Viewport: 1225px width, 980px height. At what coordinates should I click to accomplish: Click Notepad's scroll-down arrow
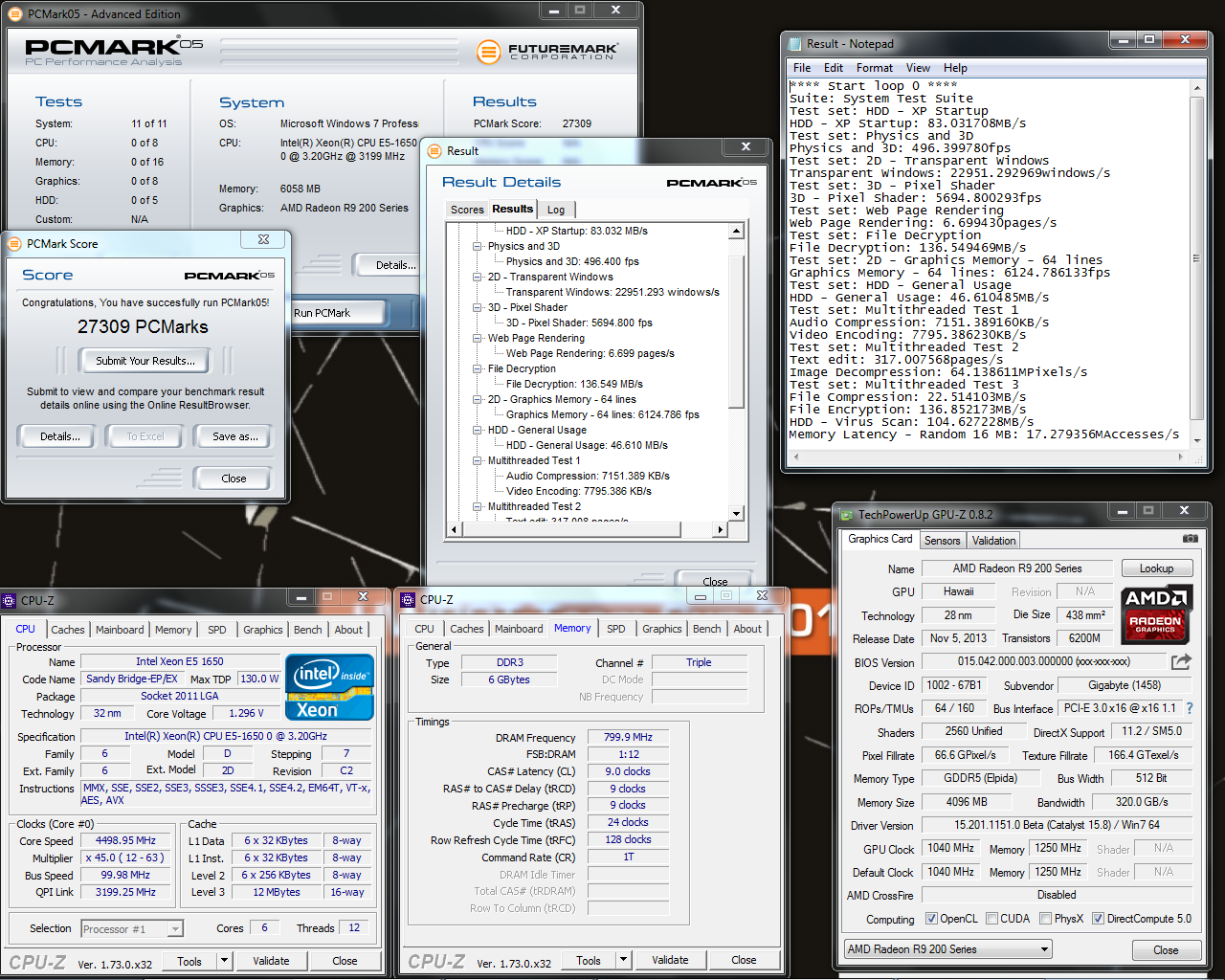[x=1196, y=441]
